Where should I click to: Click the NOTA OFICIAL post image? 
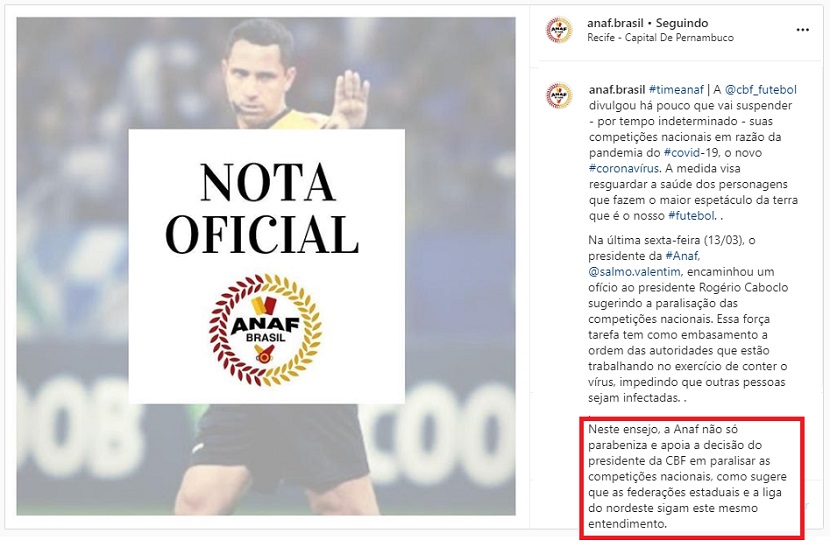click(x=266, y=266)
